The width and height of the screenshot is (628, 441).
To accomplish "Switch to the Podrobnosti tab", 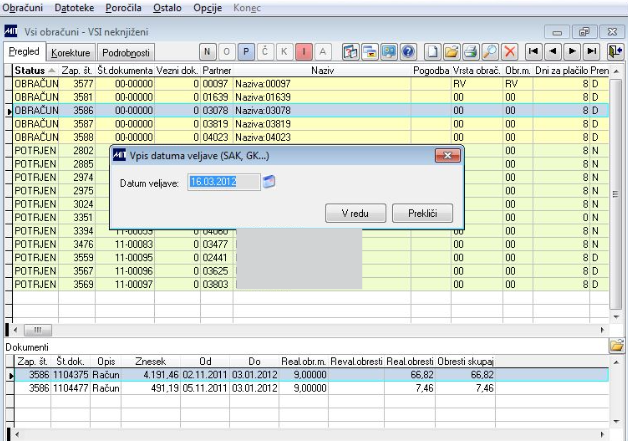I will click(126, 52).
